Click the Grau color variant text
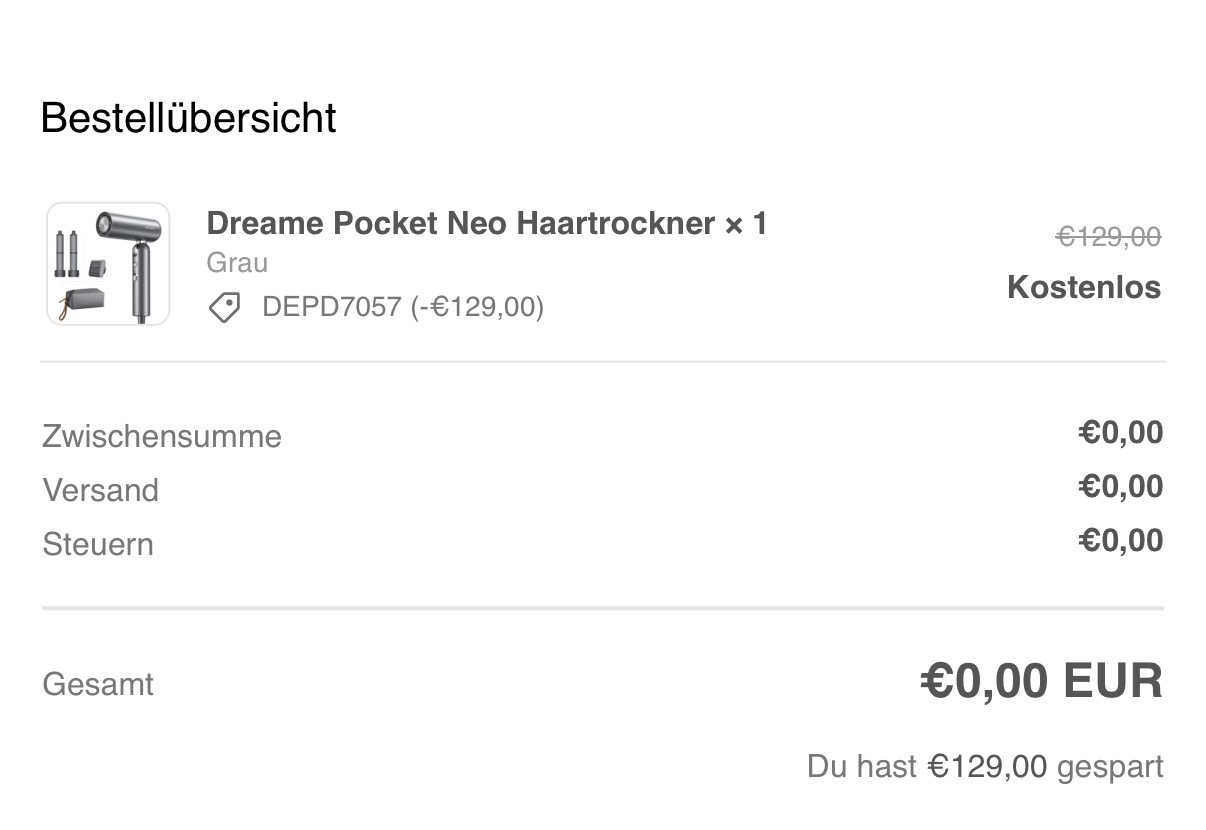 pos(237,263)
